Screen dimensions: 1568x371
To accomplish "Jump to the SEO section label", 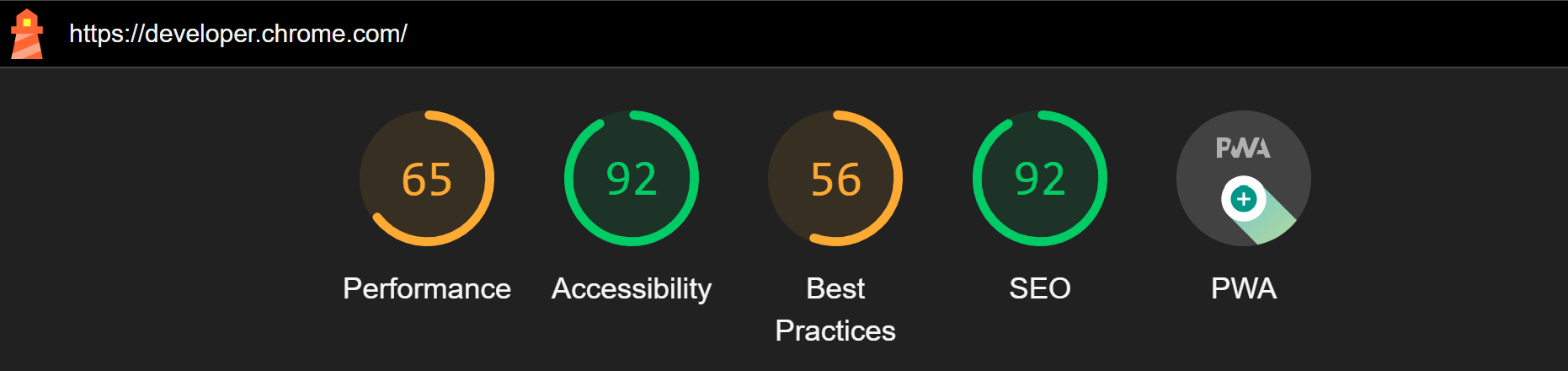I will click(1040, 288).
